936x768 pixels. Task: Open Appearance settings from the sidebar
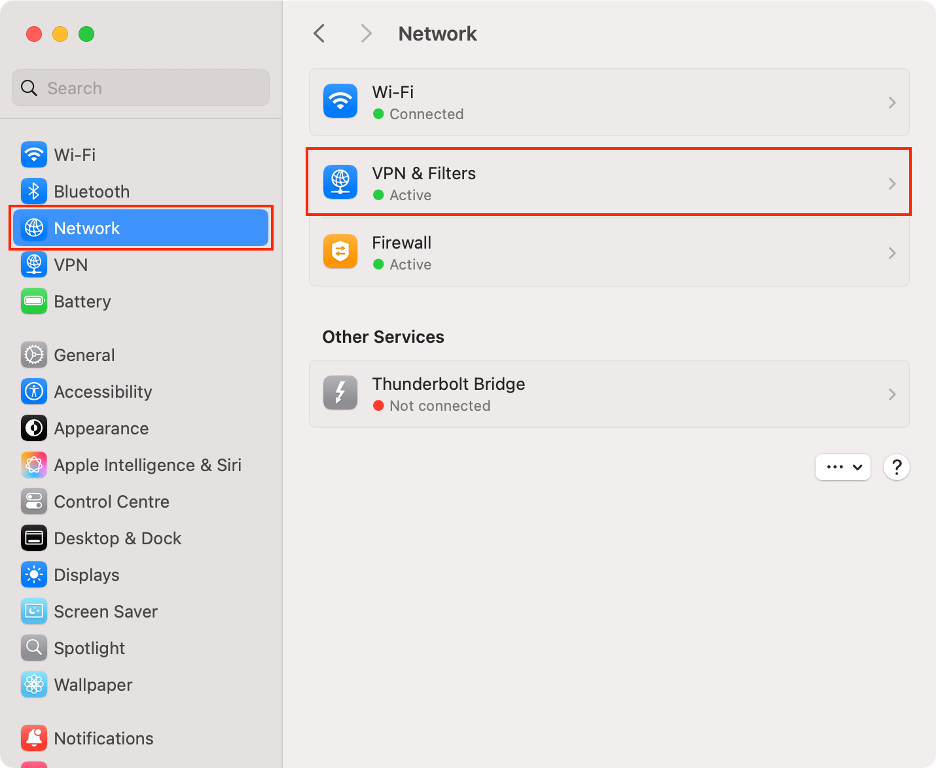(x=33, y=428)
